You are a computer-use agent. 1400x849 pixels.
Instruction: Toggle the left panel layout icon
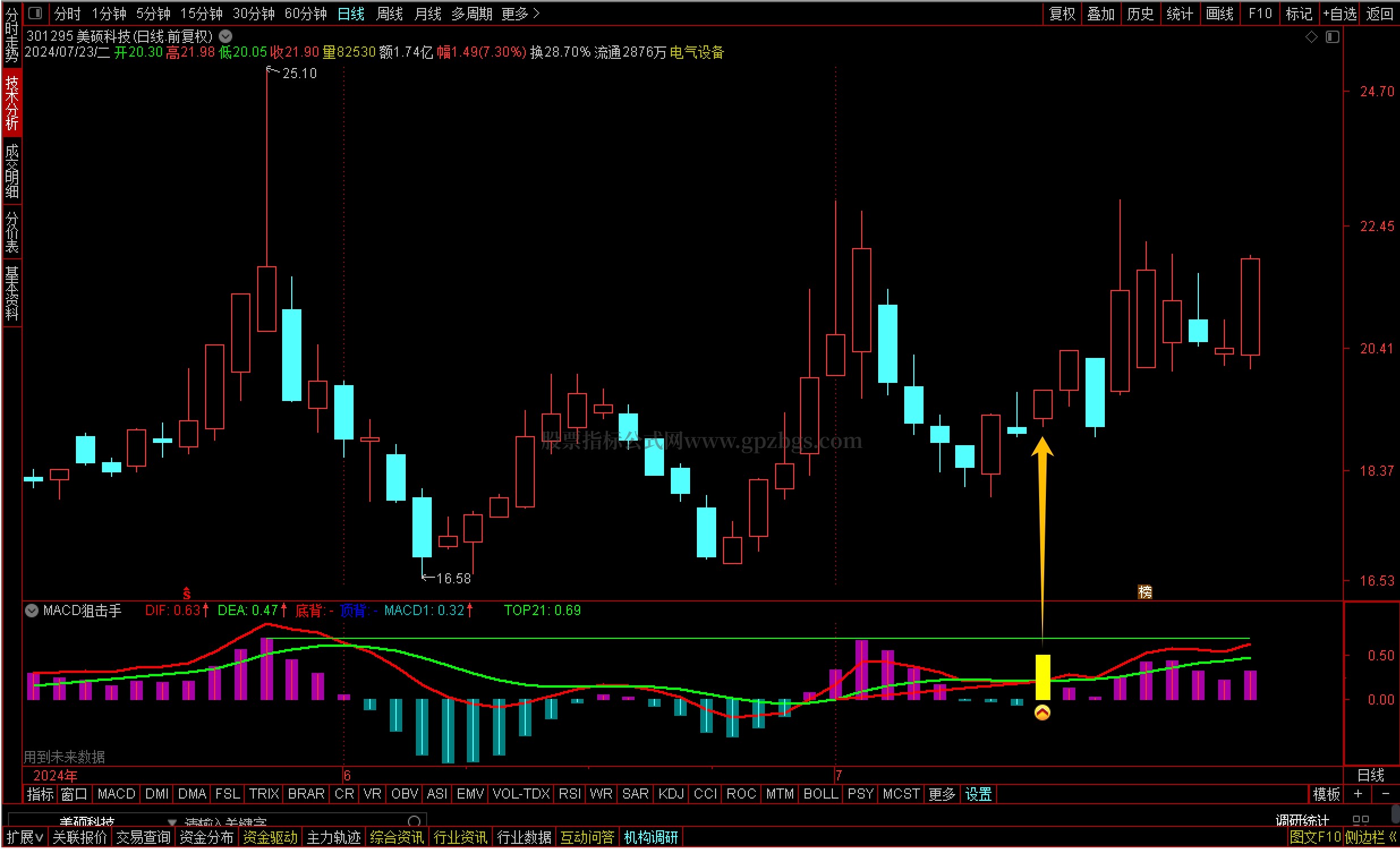point(35,12)
